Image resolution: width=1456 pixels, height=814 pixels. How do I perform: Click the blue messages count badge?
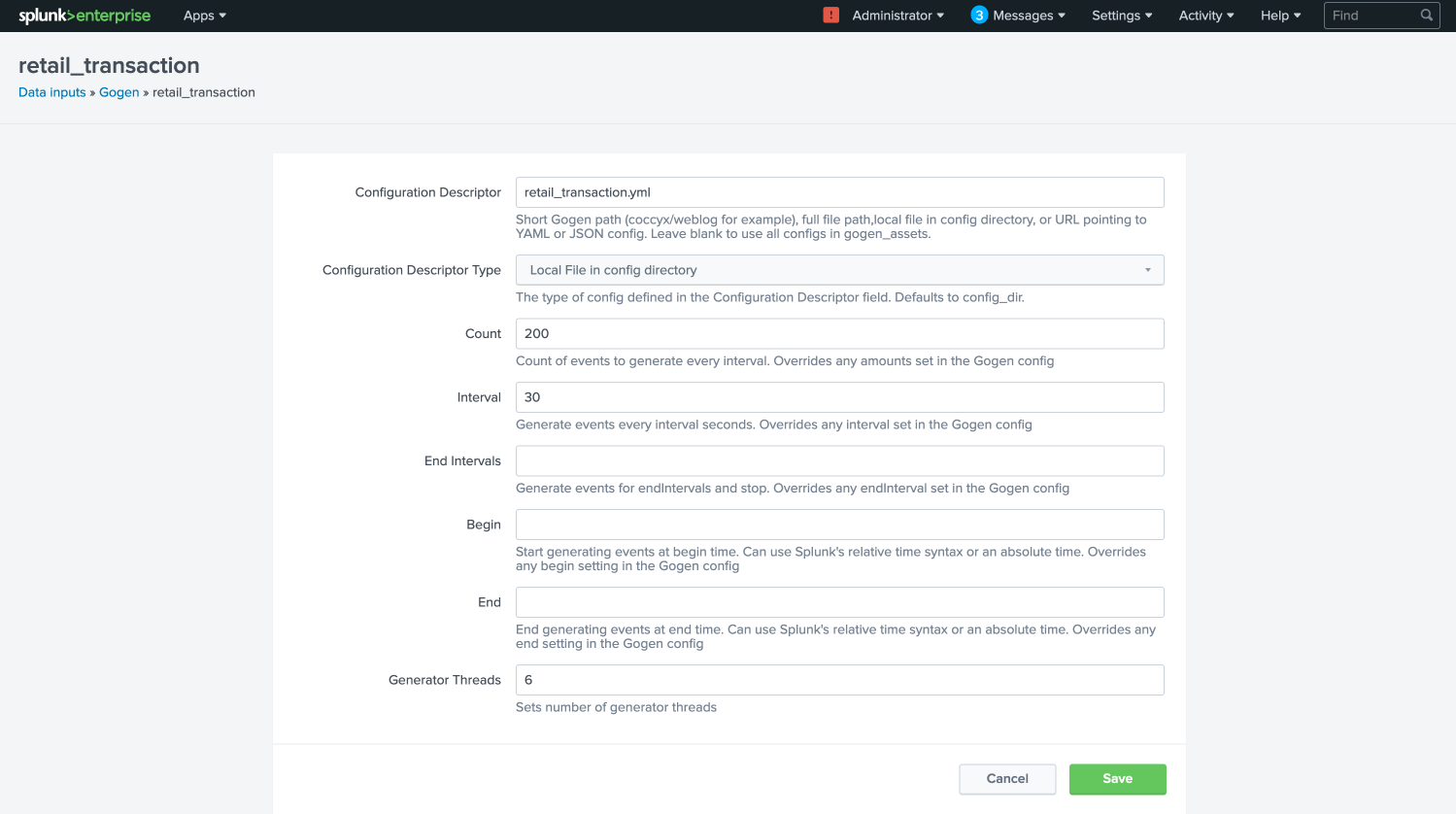pos(979,16)
